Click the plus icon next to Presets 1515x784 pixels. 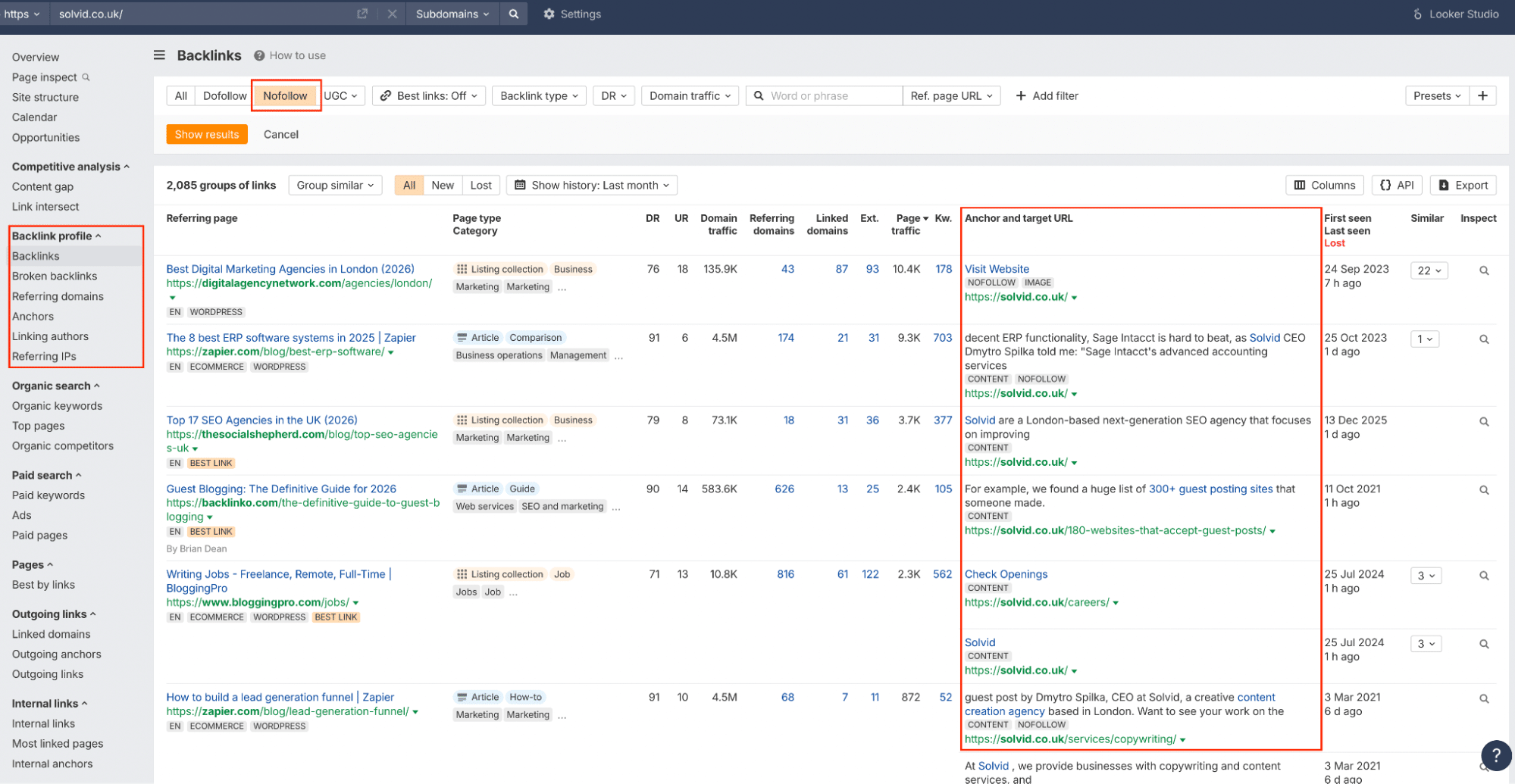coord(1482,95)
